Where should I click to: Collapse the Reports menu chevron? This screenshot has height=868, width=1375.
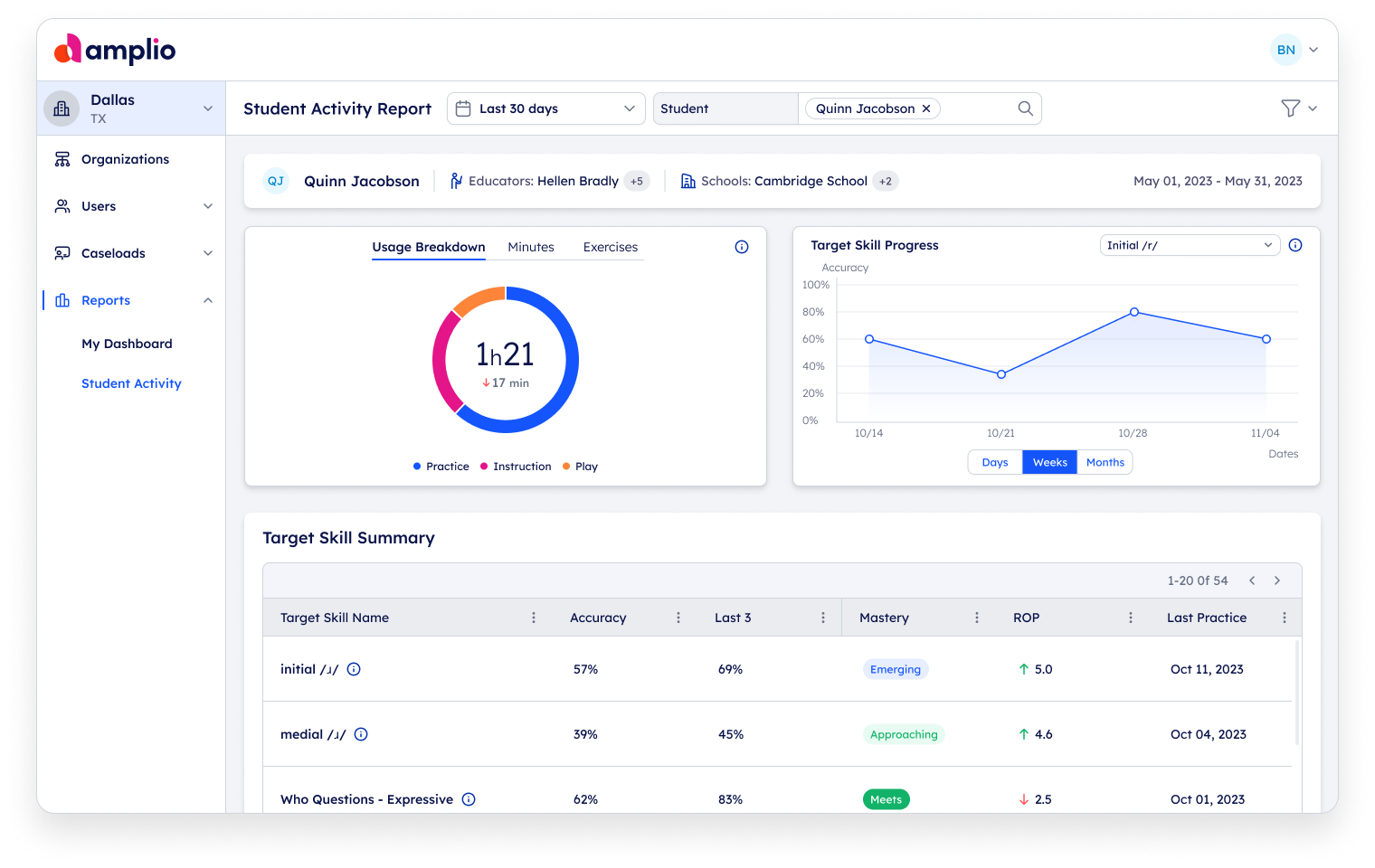208,300
